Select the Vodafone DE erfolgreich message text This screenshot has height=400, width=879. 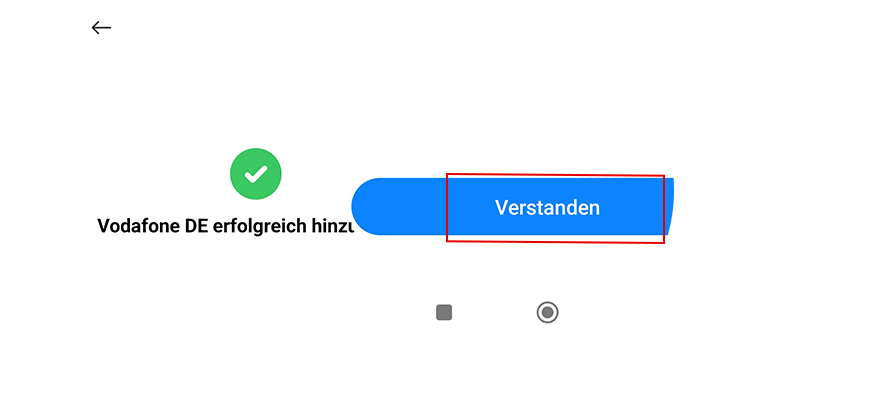click(x=225, y=226)
